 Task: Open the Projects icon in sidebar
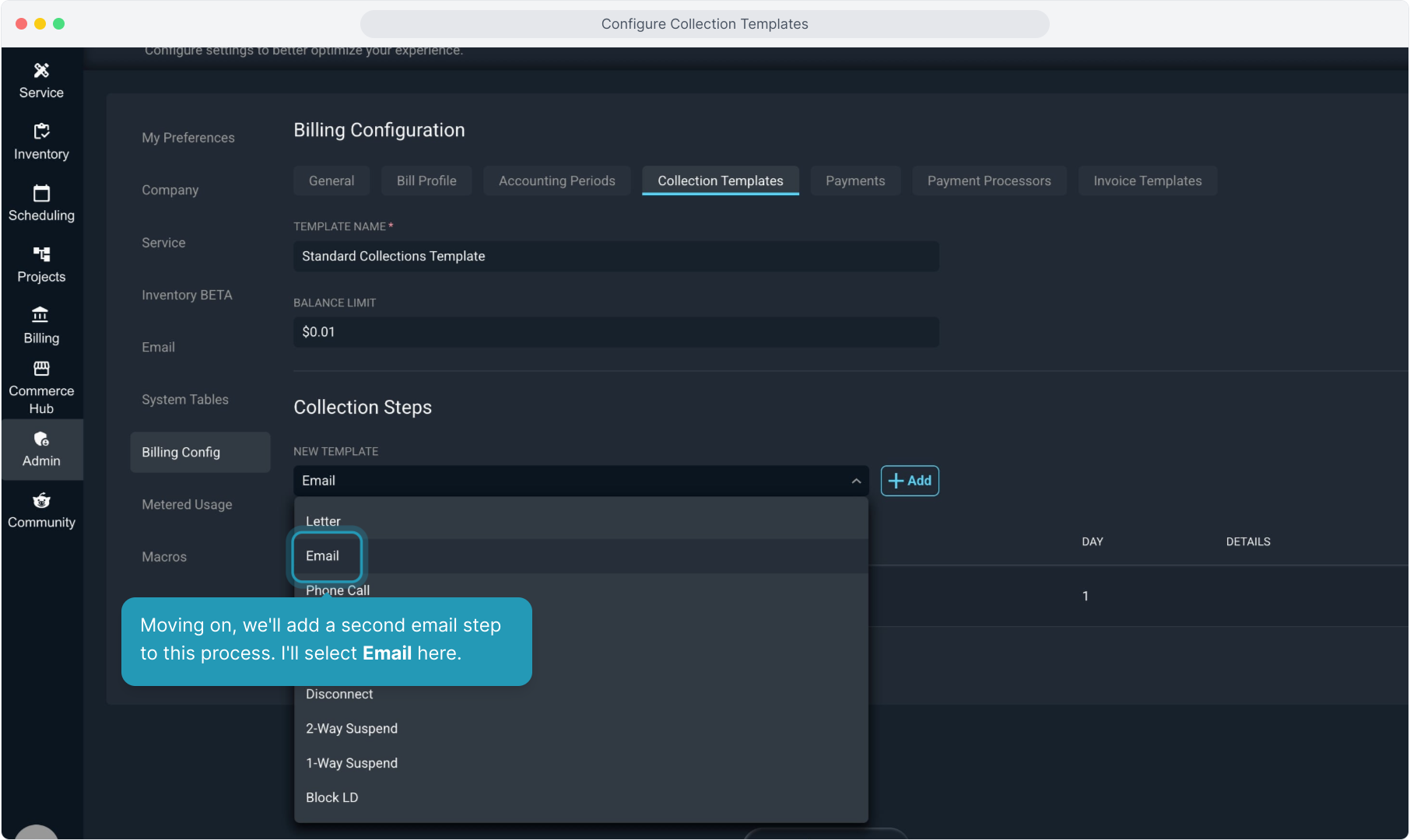pyautogui.click(x=41, y=254)
